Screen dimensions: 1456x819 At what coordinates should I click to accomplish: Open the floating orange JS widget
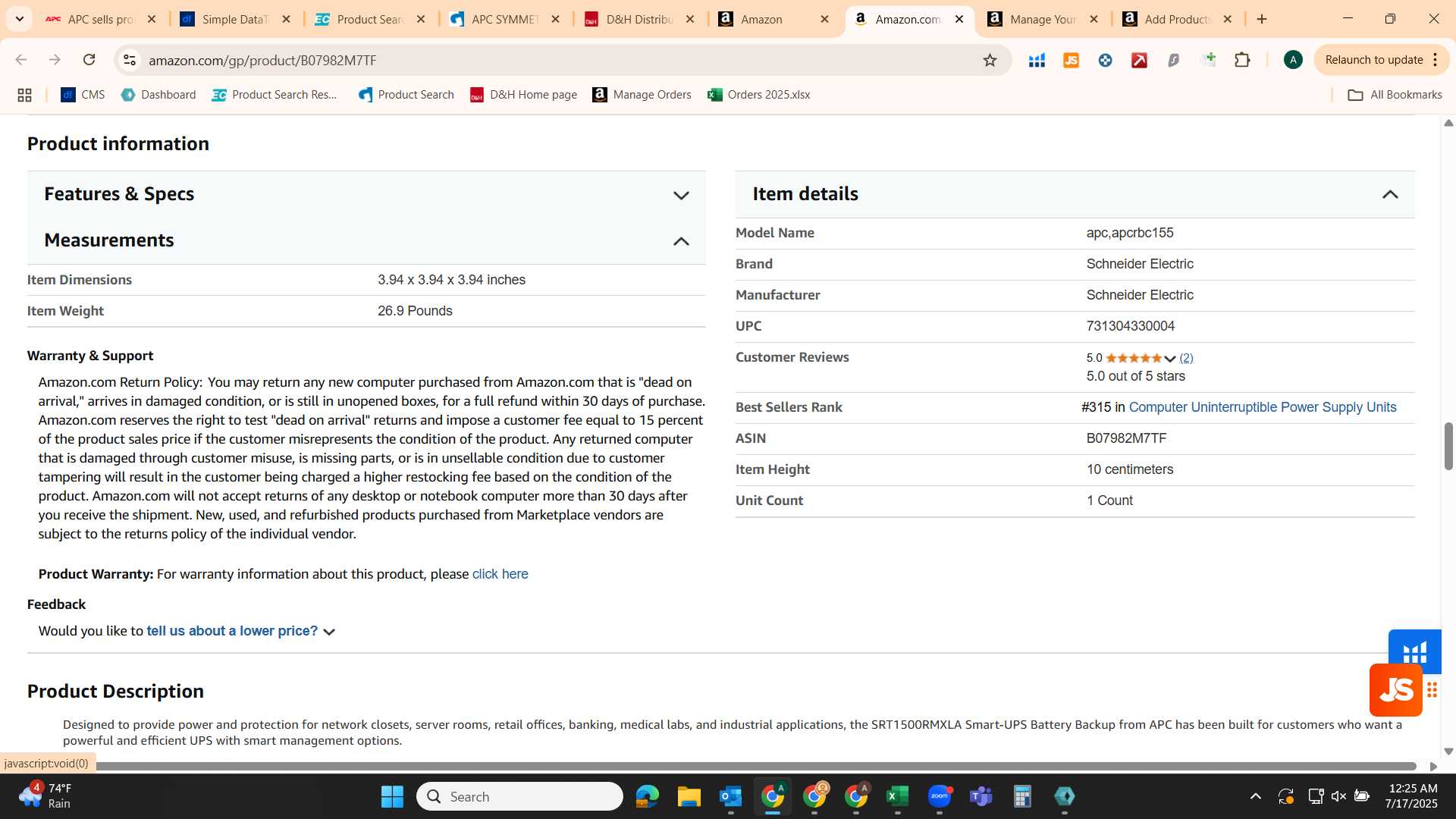point(1395,690)
